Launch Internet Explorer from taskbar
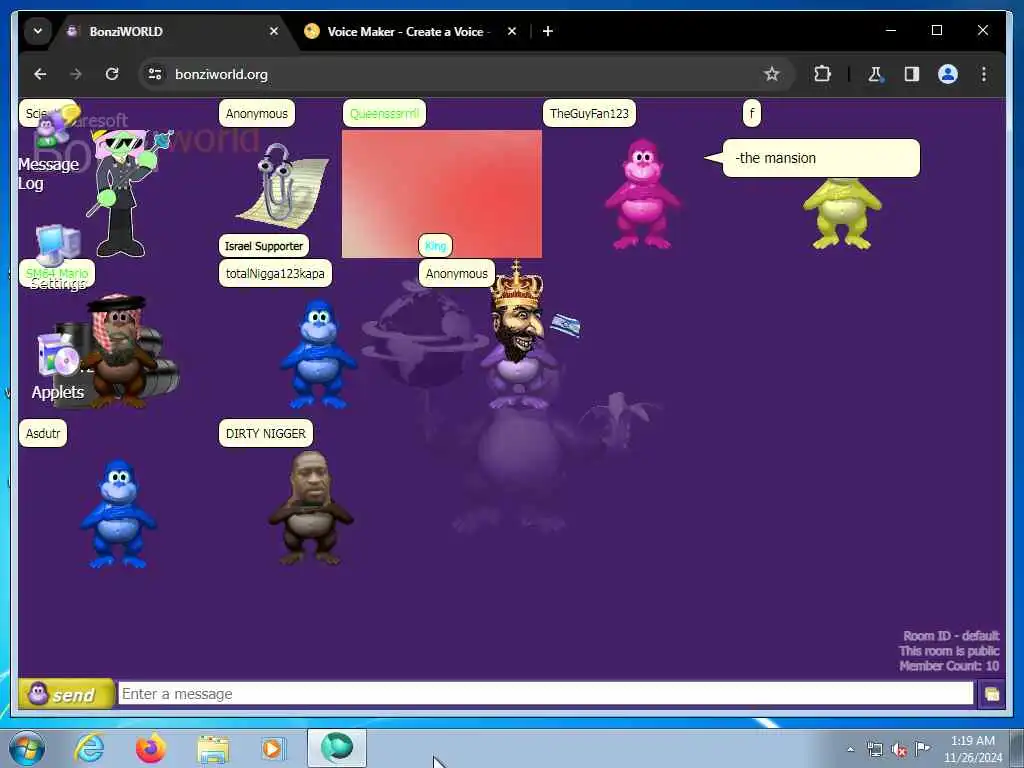 (89, 748)
